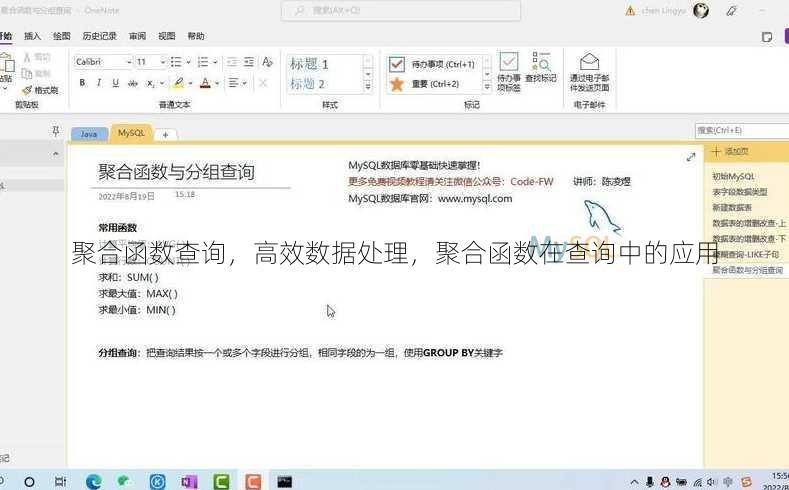Click the www.mysql.com link
The width and height of the screenshot is (789, 490).
[475, 199]
